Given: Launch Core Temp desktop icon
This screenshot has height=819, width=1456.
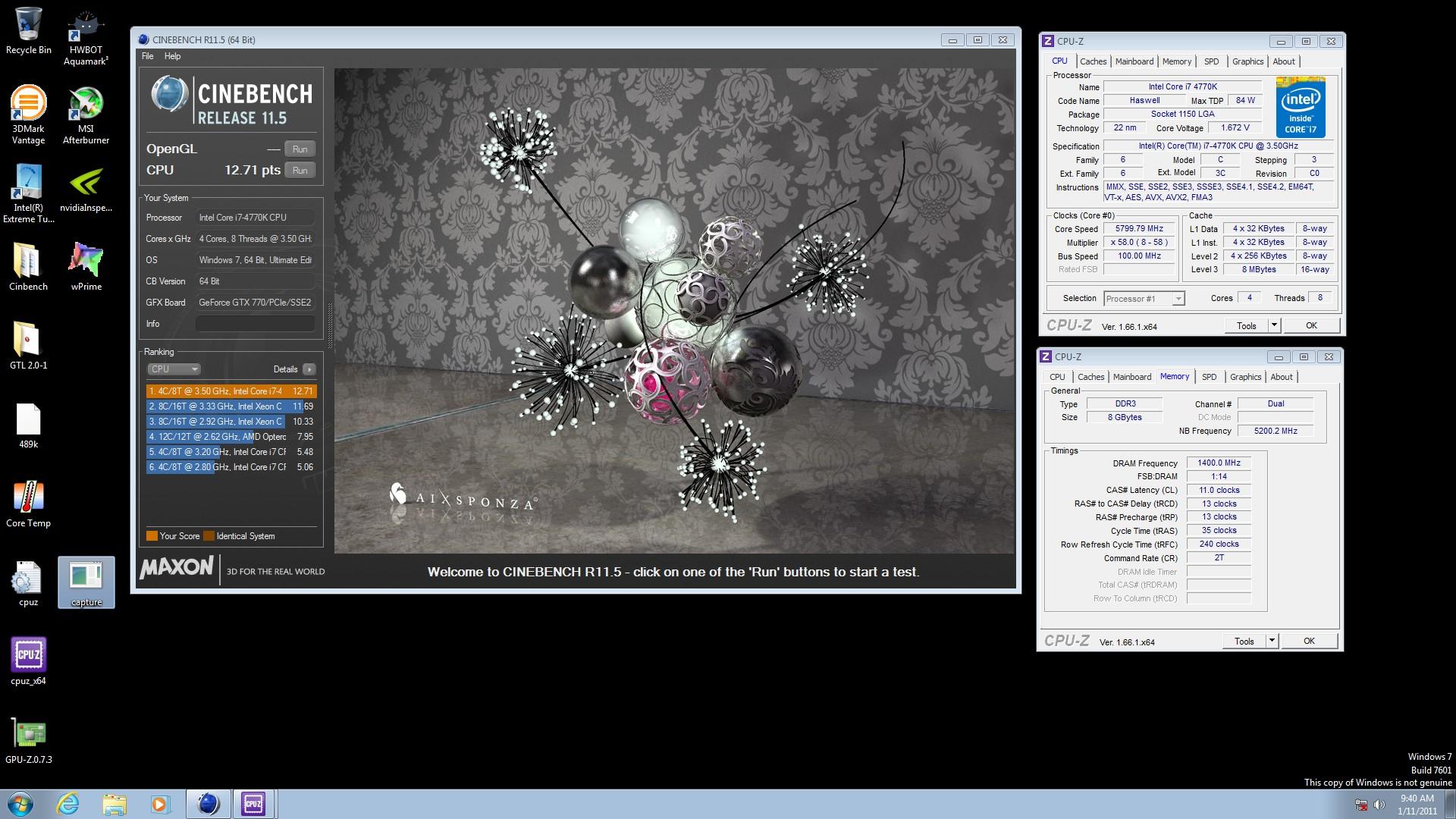Looking at the screenshot, I should [28, 504].
